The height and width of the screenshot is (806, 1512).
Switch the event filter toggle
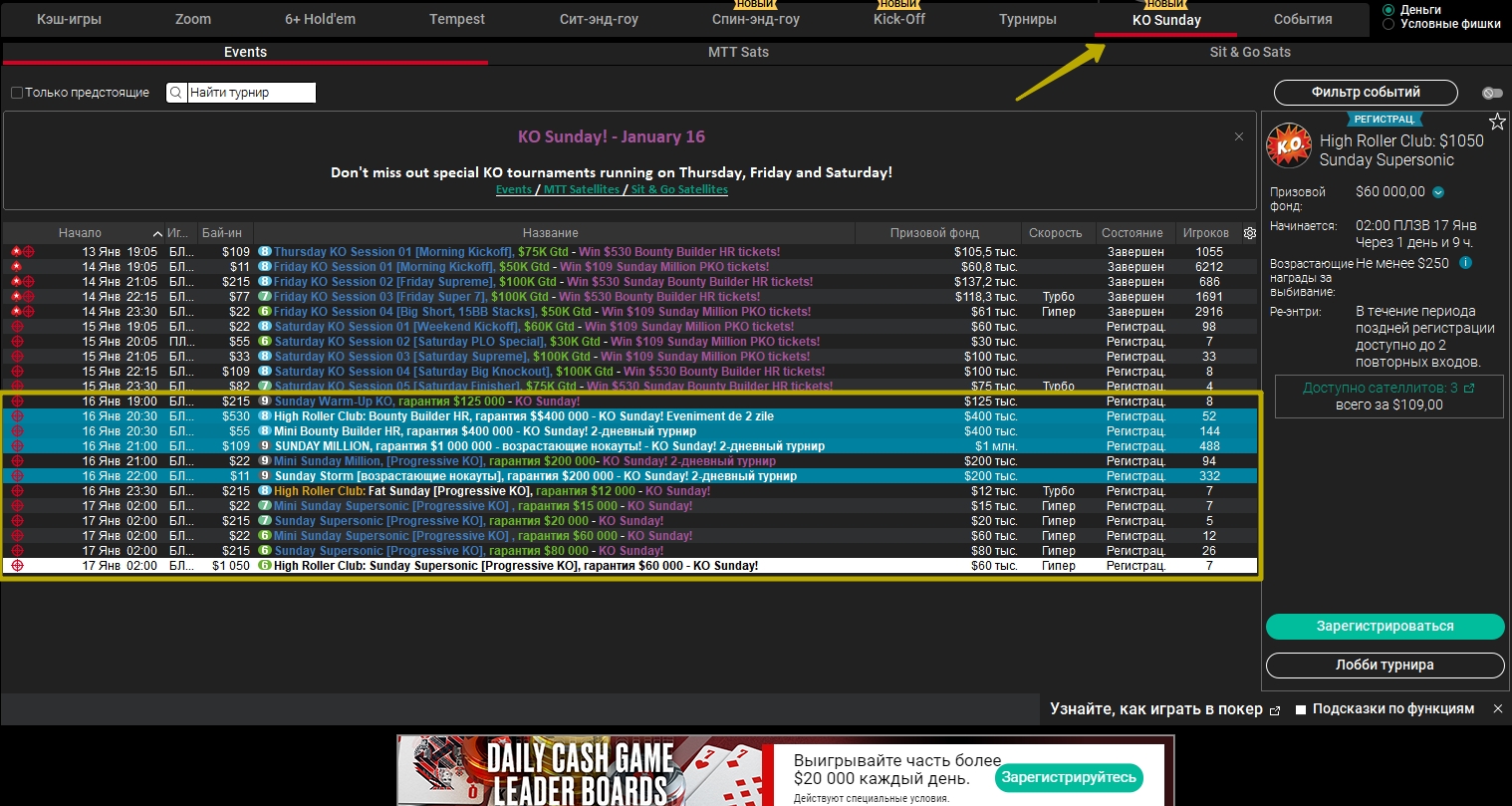(1492, 93)
